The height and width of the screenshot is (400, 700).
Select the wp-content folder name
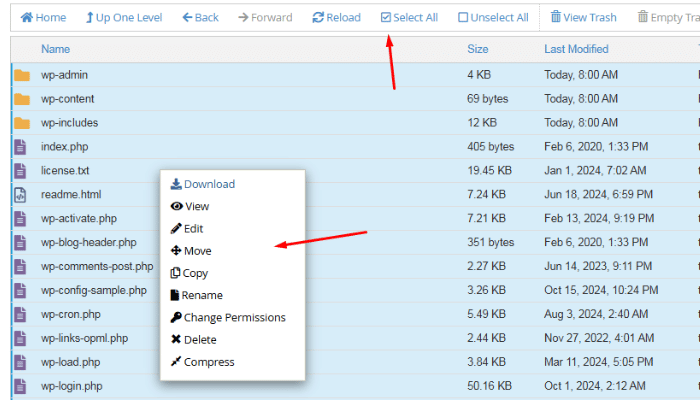(x=67, y=99)
